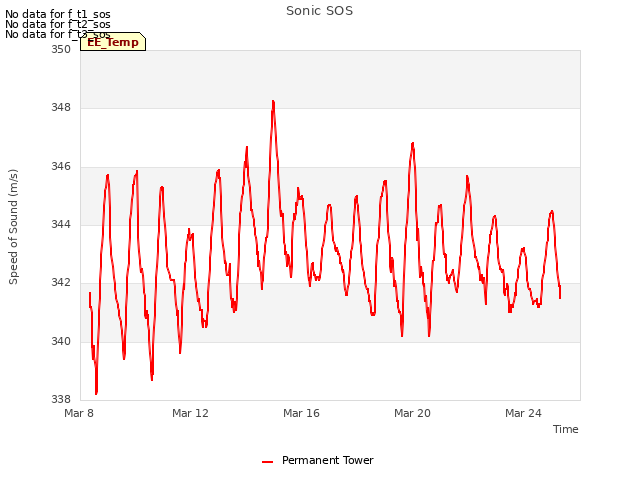Viewport: 640px width, 480px height.
Task: Click the 348 y-axis tick label
Action: [61, 108]
